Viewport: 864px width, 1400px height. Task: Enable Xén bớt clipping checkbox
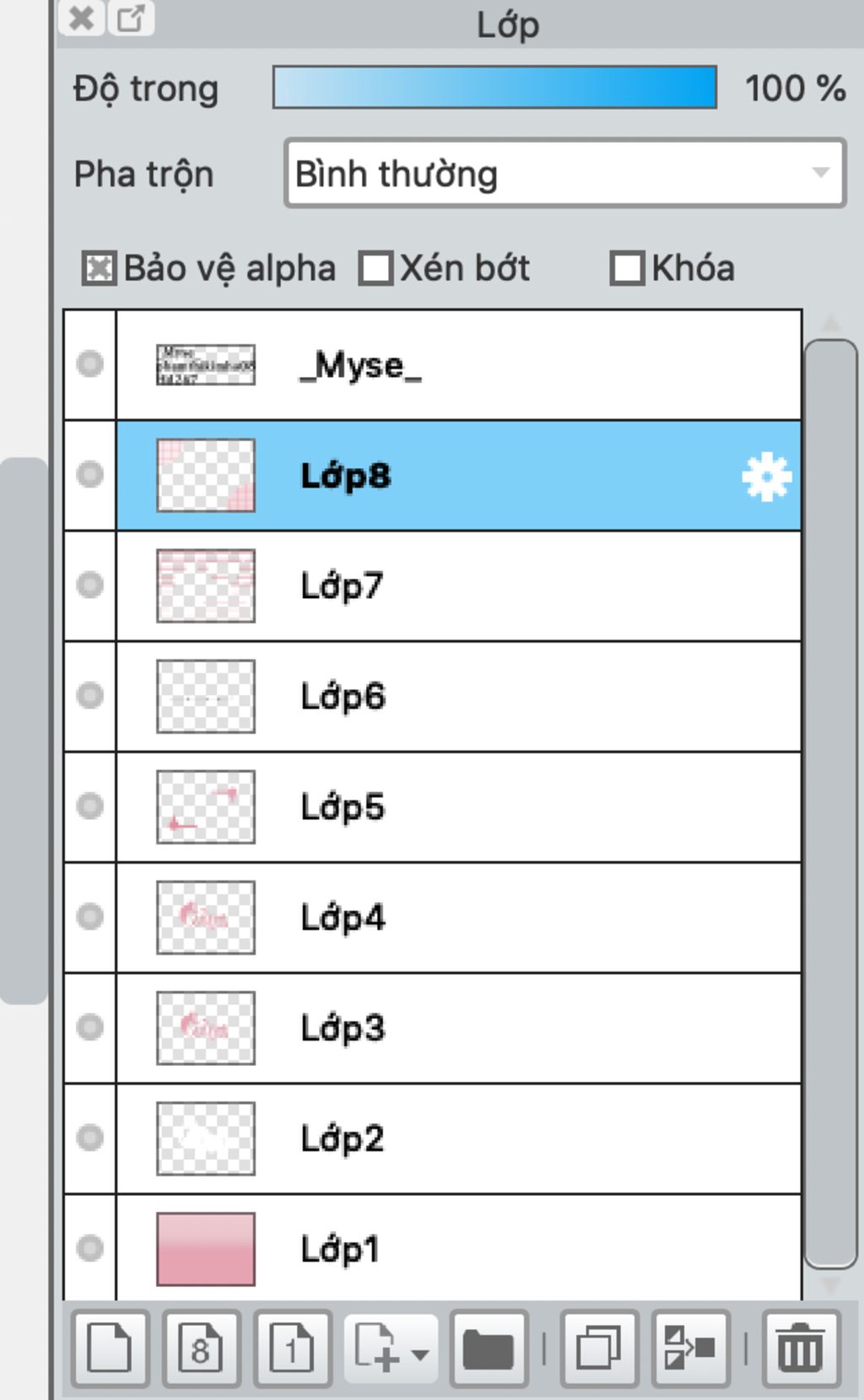point(375,269)
